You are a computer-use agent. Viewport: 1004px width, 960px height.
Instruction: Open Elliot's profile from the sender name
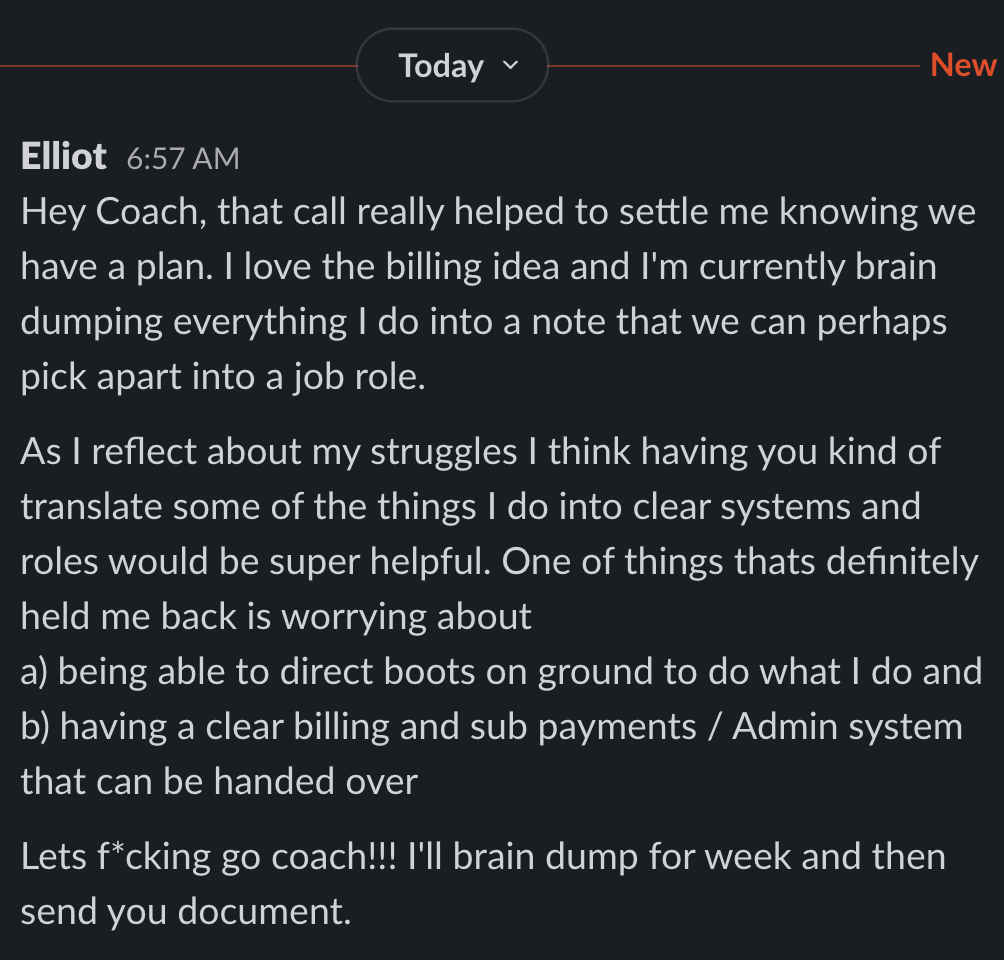(x=63, y=156)
